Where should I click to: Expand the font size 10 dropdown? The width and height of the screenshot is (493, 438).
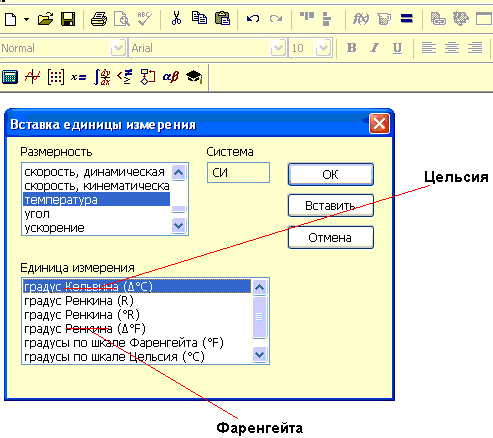(x=323, y=48)
